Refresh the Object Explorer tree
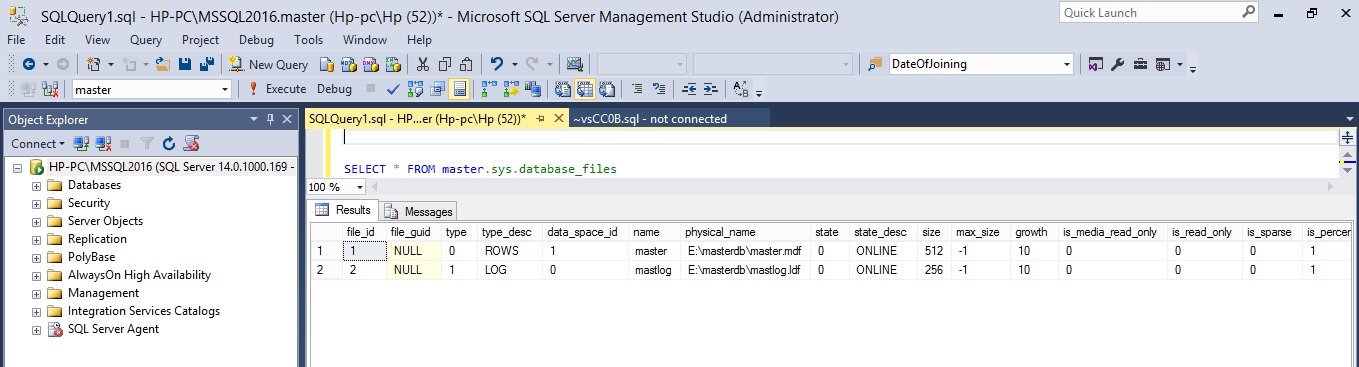The width and height of the screenshot is (1359, 367). tap(169, 144)
